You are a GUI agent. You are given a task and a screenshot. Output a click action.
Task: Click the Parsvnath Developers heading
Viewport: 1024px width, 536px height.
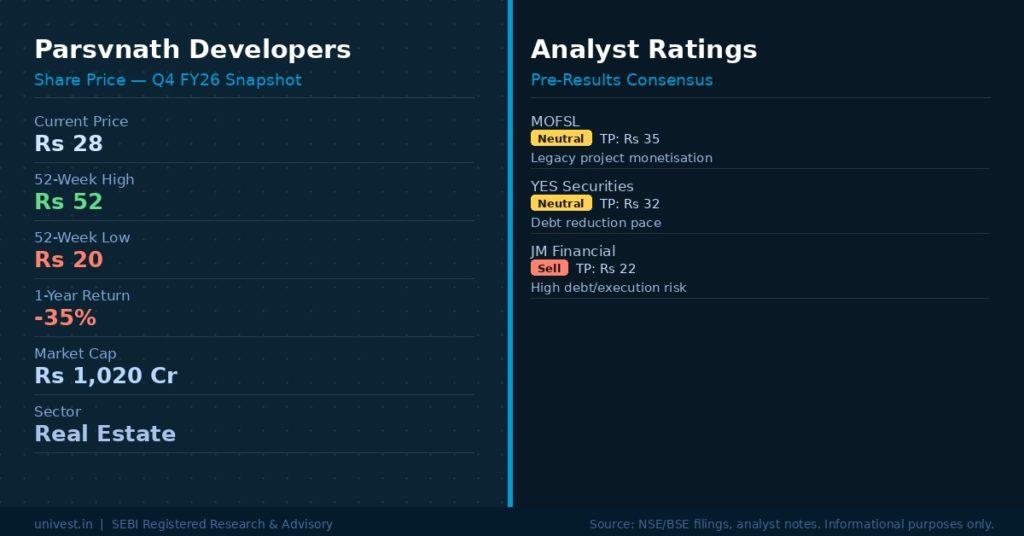[x=193, y=50]
